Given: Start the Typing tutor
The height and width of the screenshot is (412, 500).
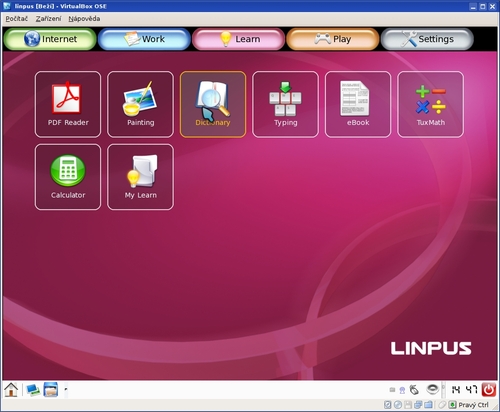Looking at the screenshot, I should 285,104.
